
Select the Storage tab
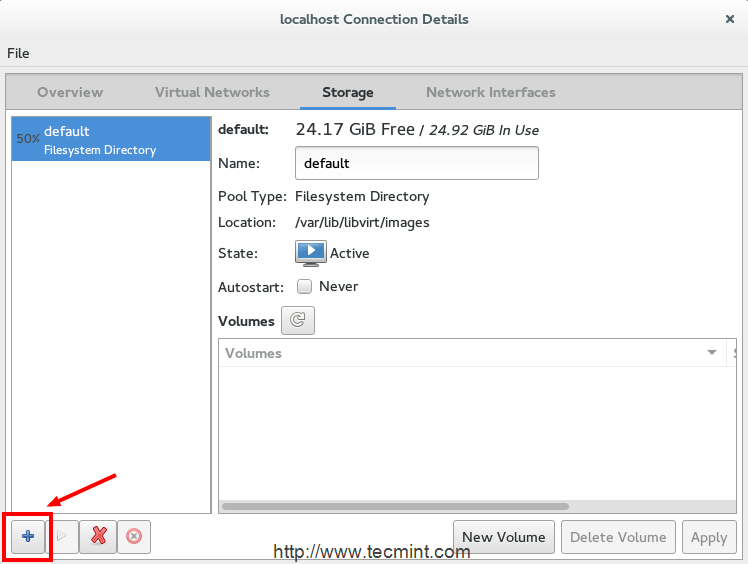[348, 92]
